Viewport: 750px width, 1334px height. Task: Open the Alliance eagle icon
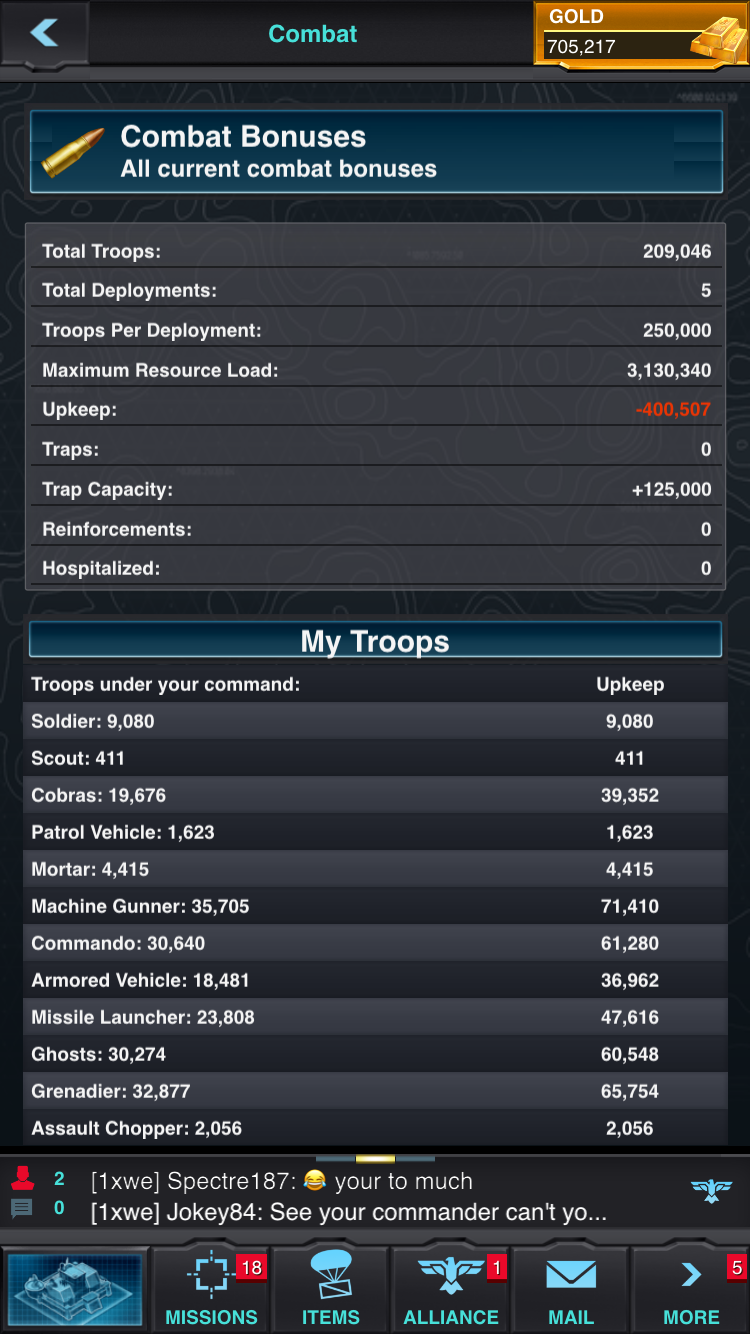pos(451,1276)
